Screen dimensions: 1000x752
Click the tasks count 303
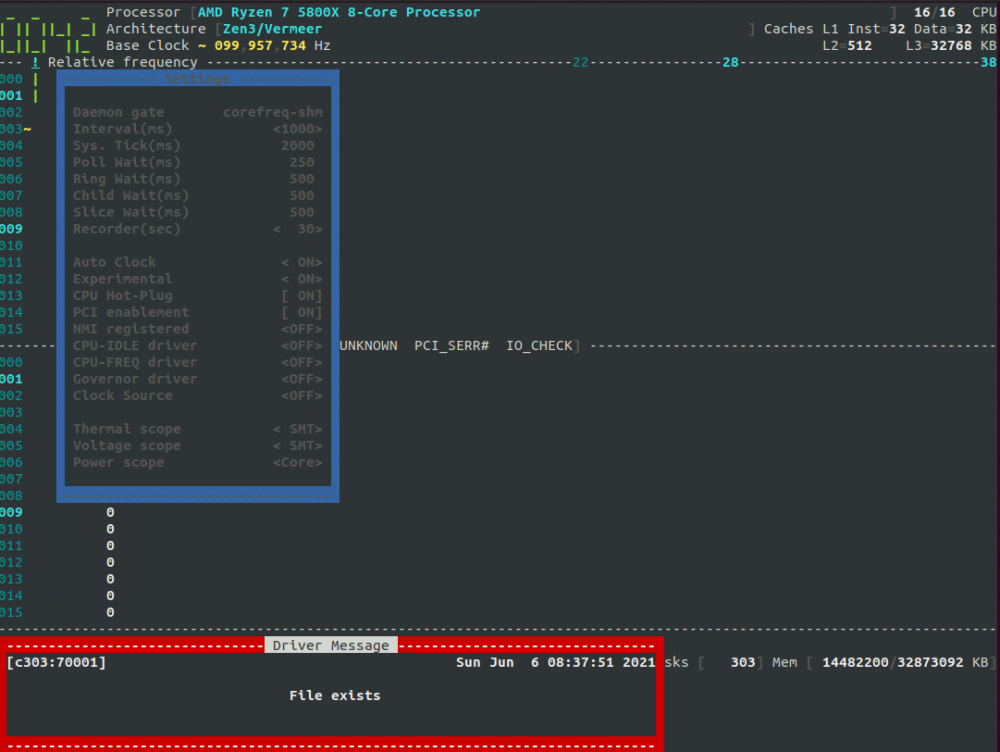pyautogui.click(x=743, y=662)
